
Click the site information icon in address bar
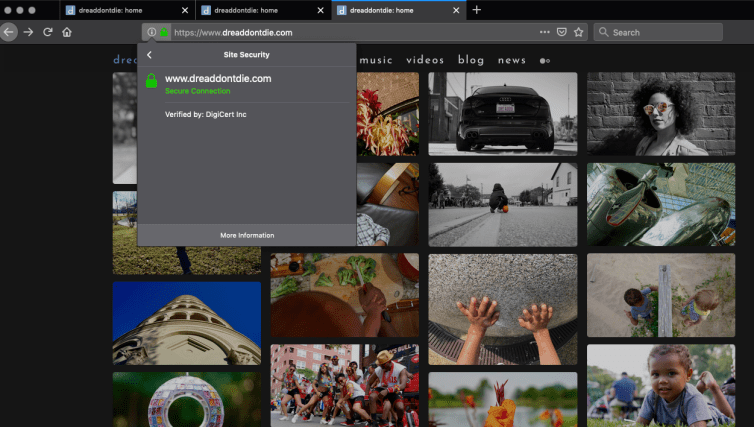(151, 32)
